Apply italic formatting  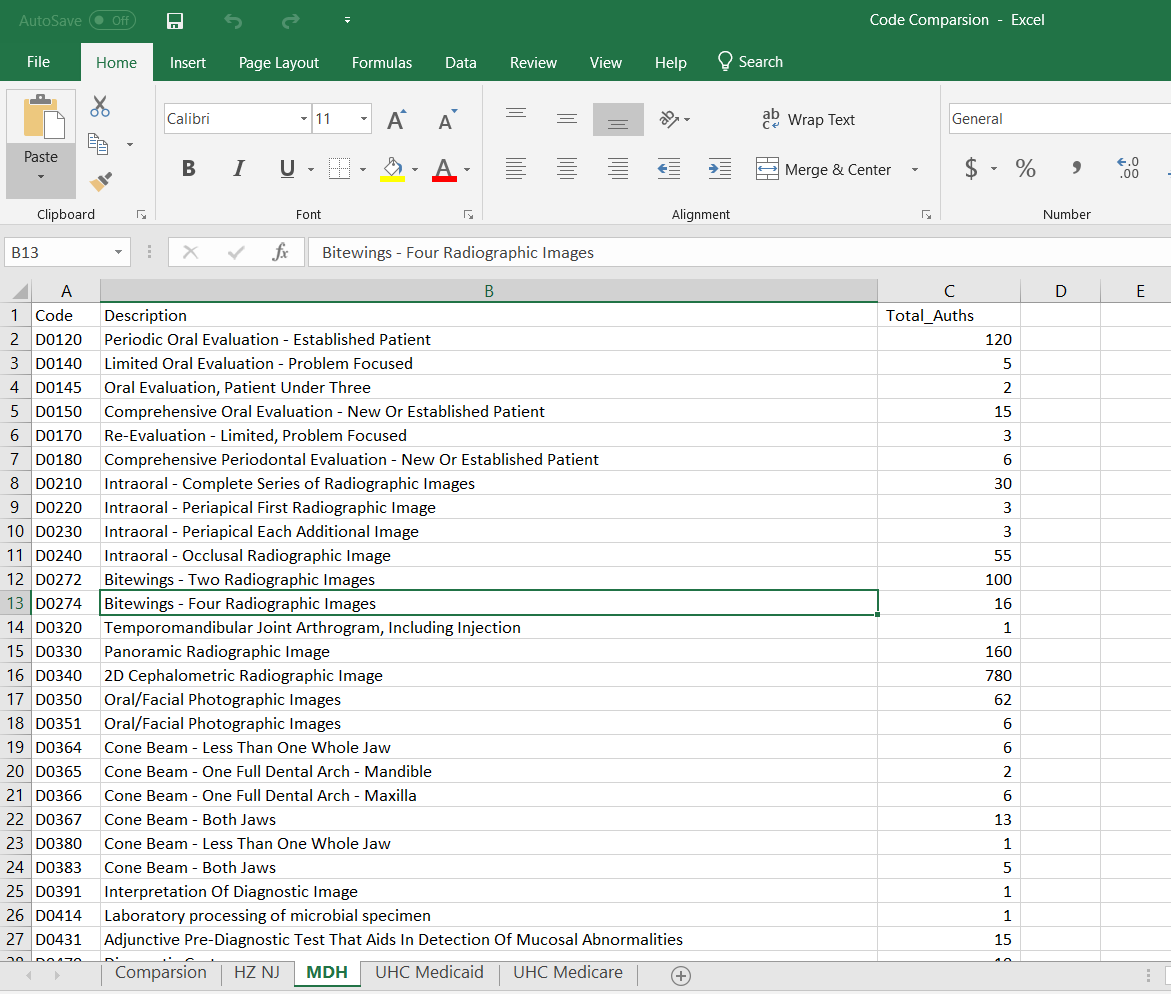click(238, 168)
